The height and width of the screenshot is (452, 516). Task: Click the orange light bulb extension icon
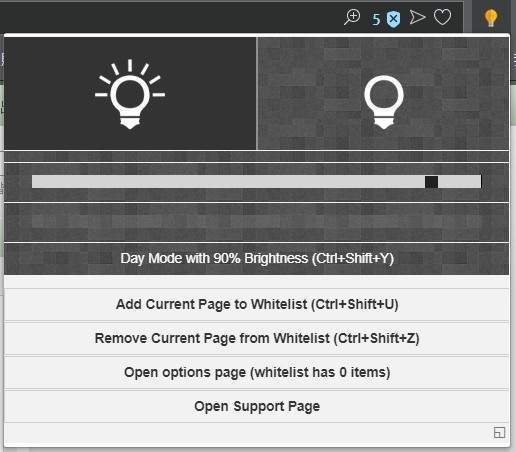pos(491,18)
